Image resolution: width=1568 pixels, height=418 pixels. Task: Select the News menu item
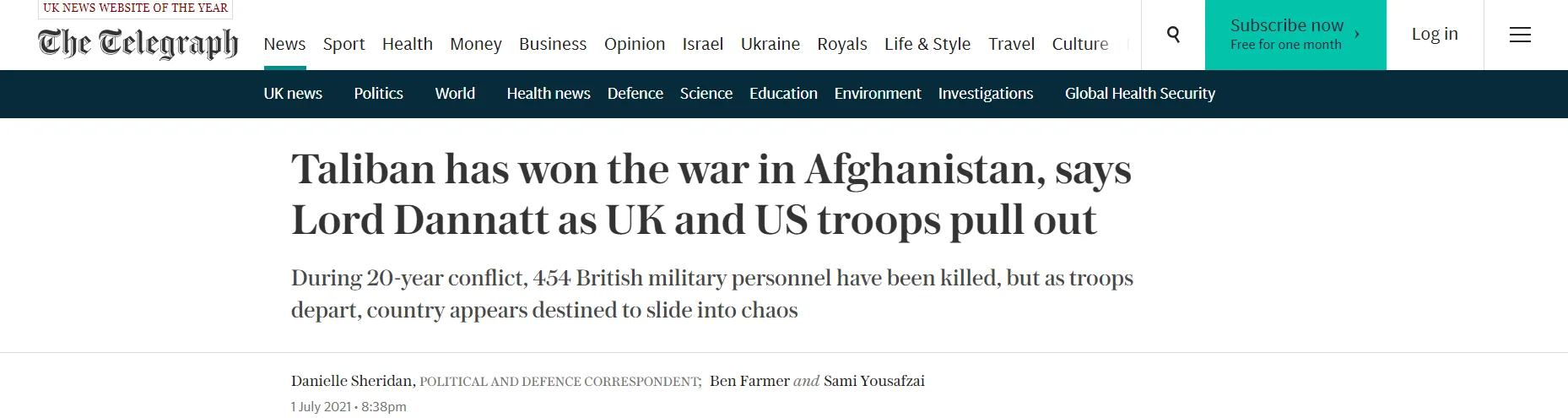point(284,44)
